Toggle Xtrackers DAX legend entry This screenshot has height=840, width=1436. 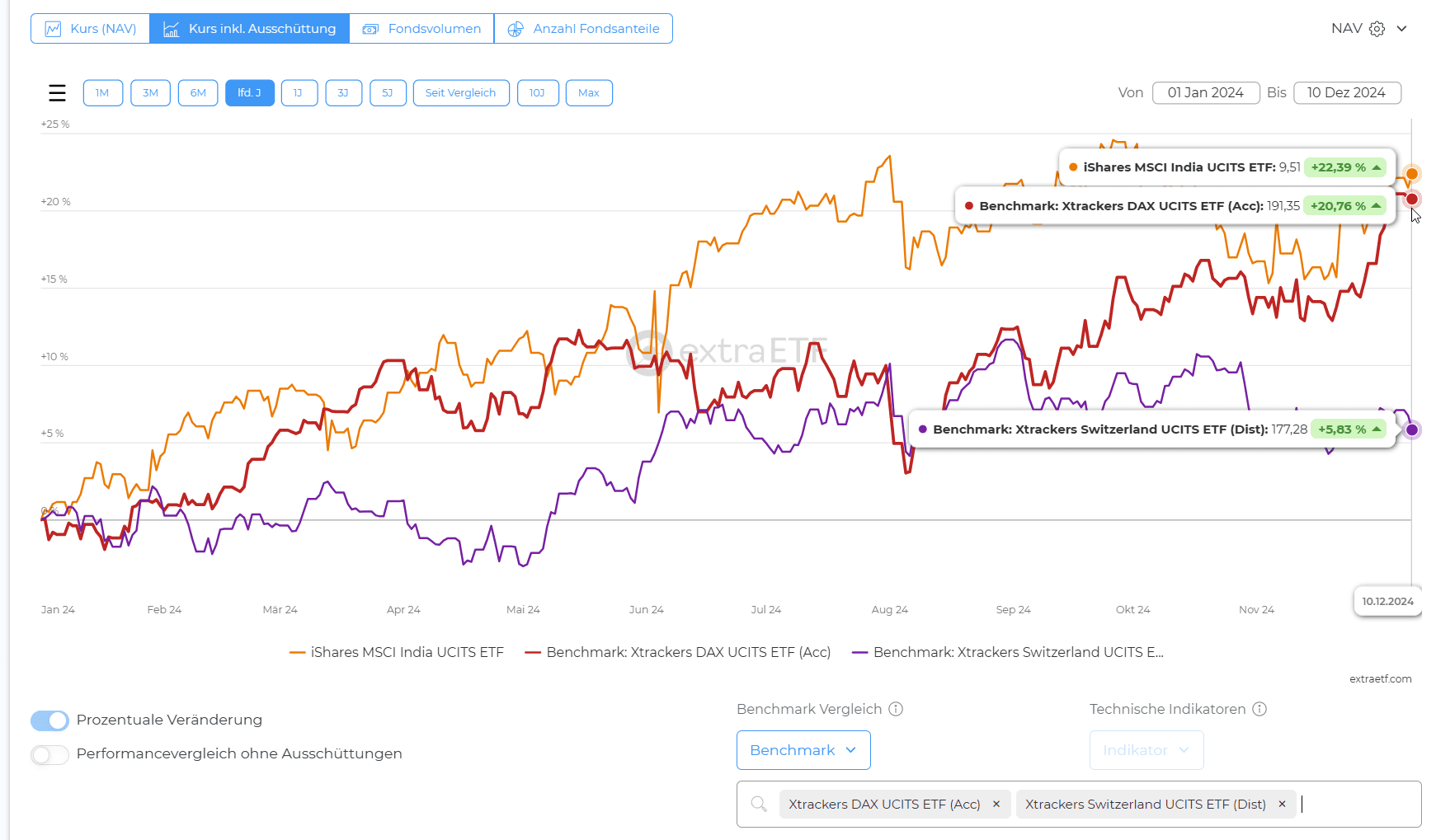677,652
